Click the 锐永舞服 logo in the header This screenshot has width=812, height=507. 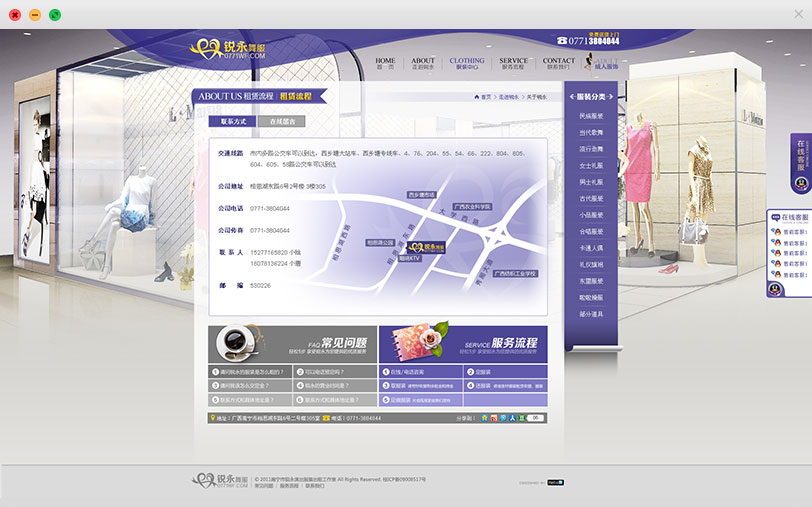click(229, 48)
